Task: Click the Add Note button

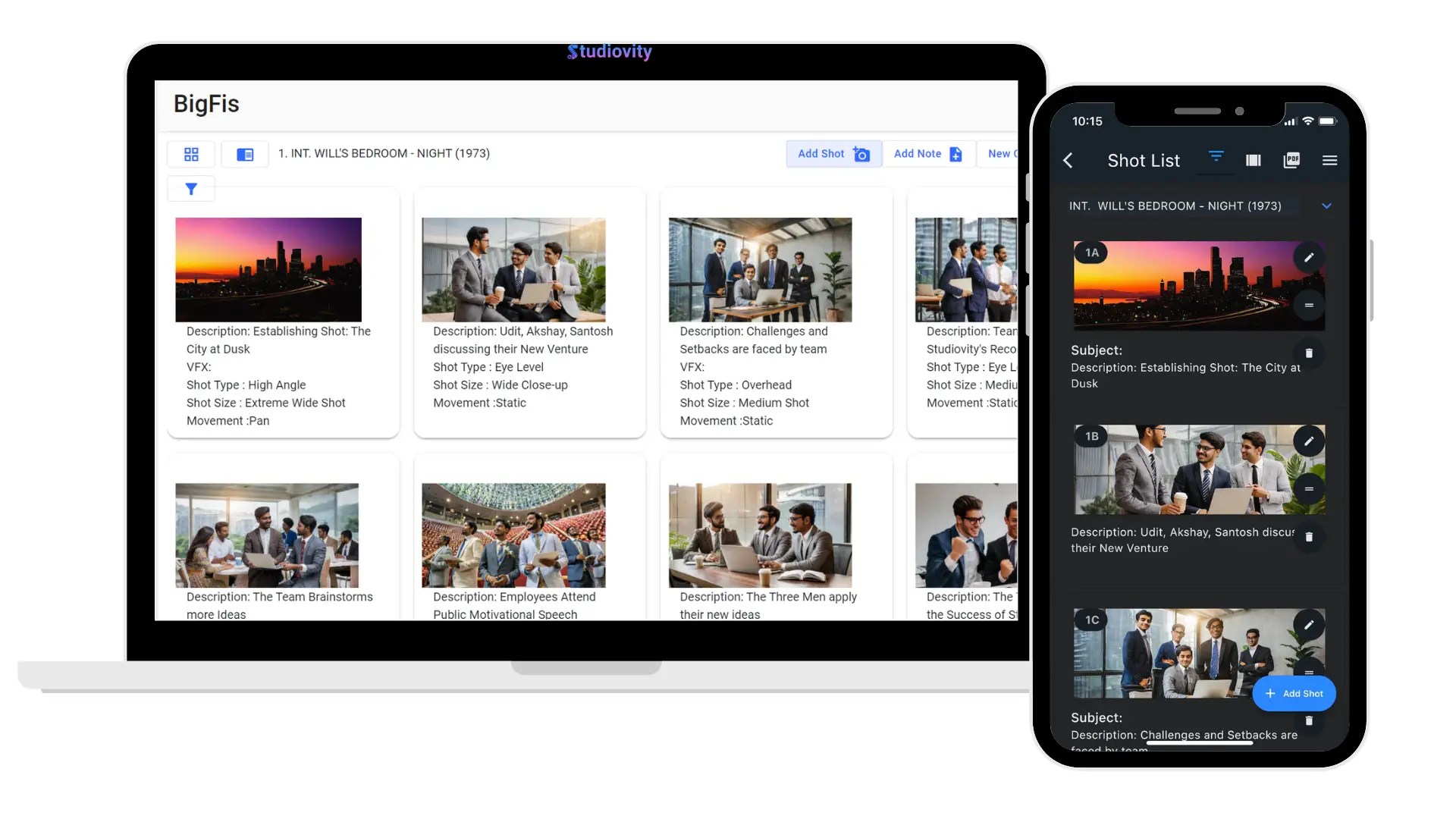Action: point(927,154)
